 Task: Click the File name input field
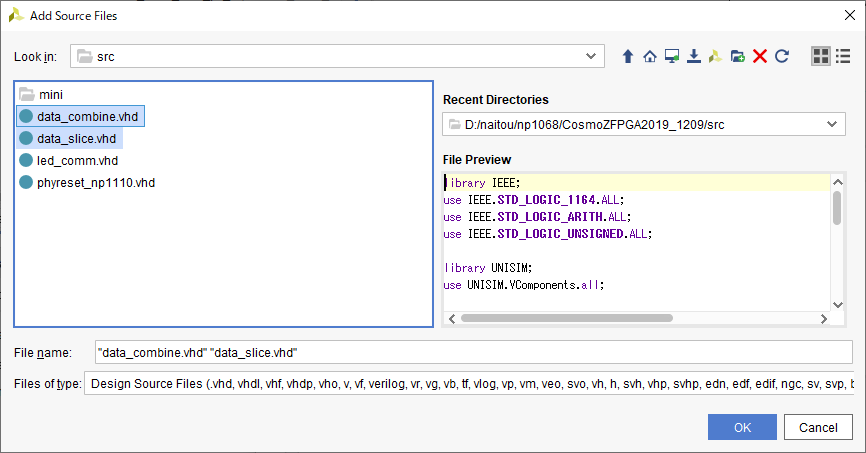(473, 352)
